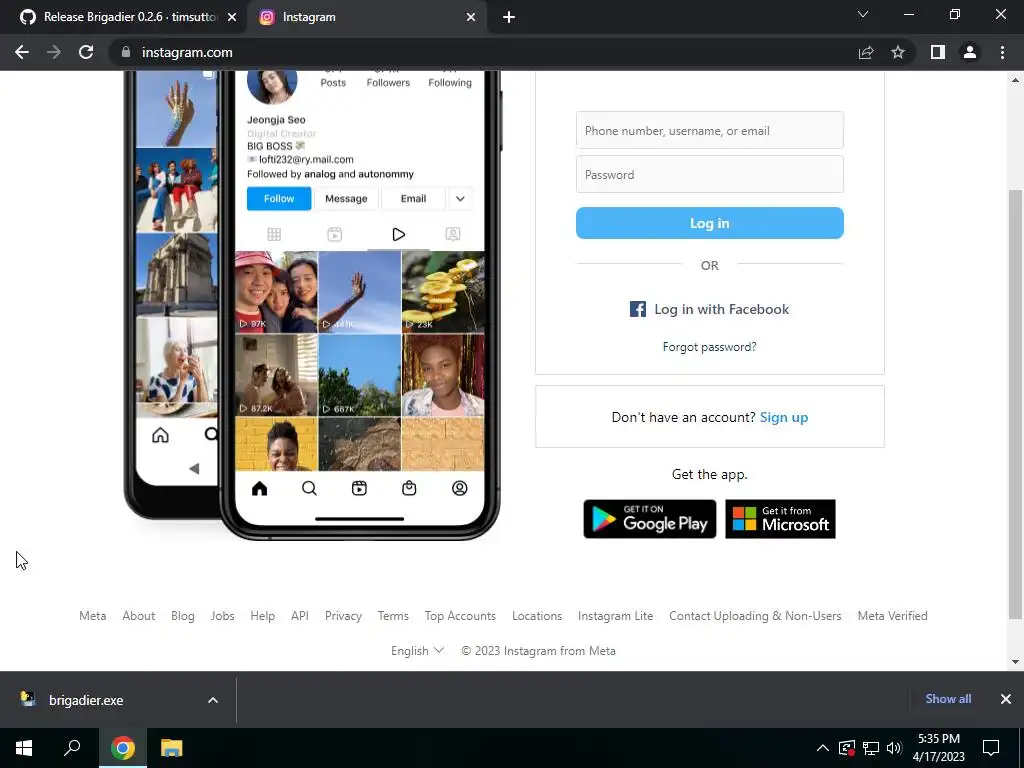1024x768 pixels.
Task: Get the app from Microsoft
Action: point(780,519)
